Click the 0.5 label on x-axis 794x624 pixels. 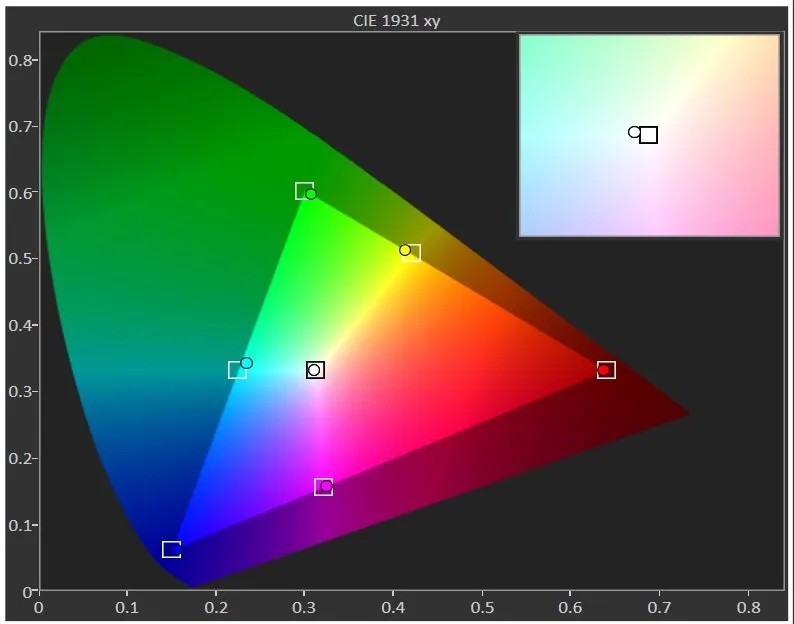[482, 607]
